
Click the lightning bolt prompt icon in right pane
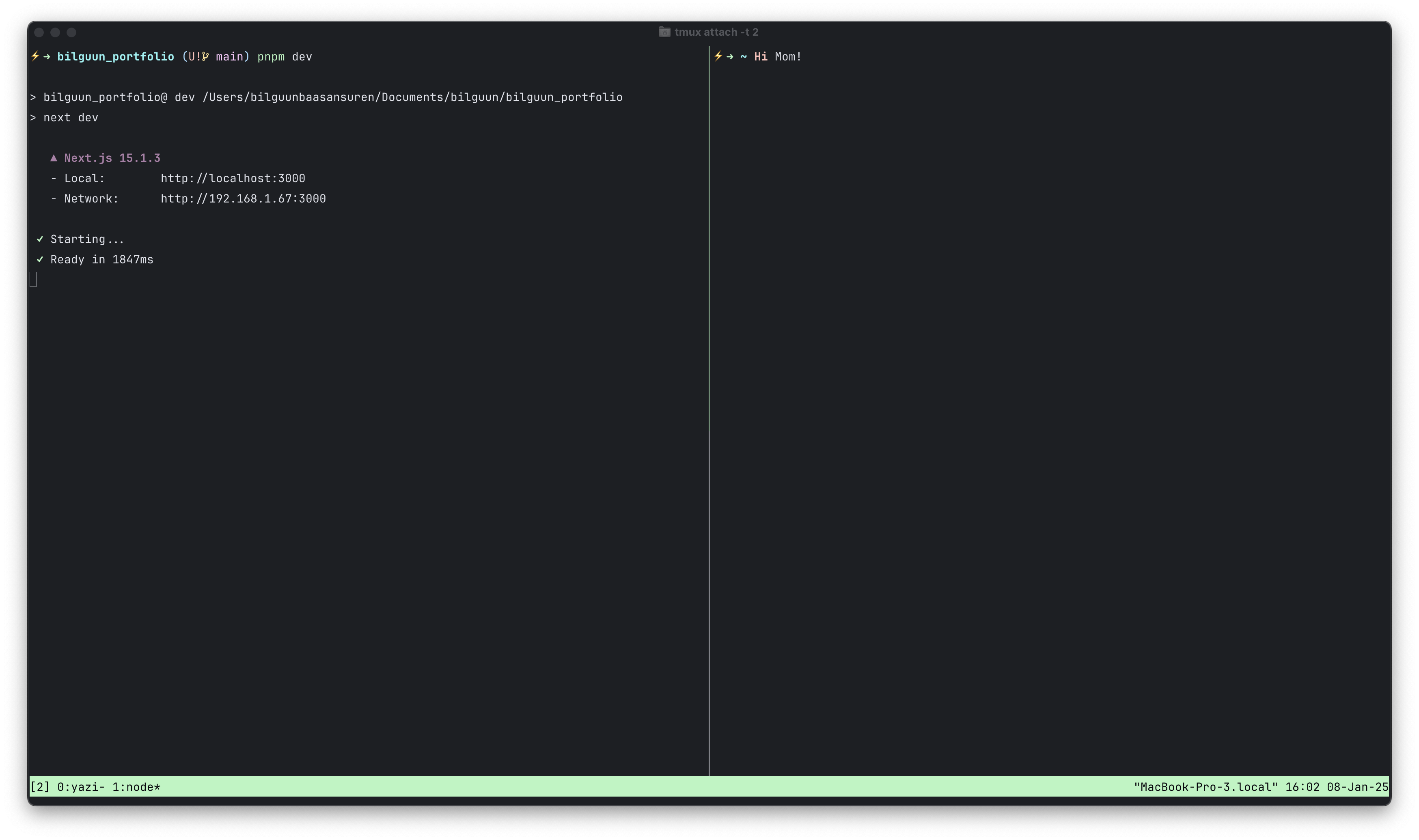(718, 56)
